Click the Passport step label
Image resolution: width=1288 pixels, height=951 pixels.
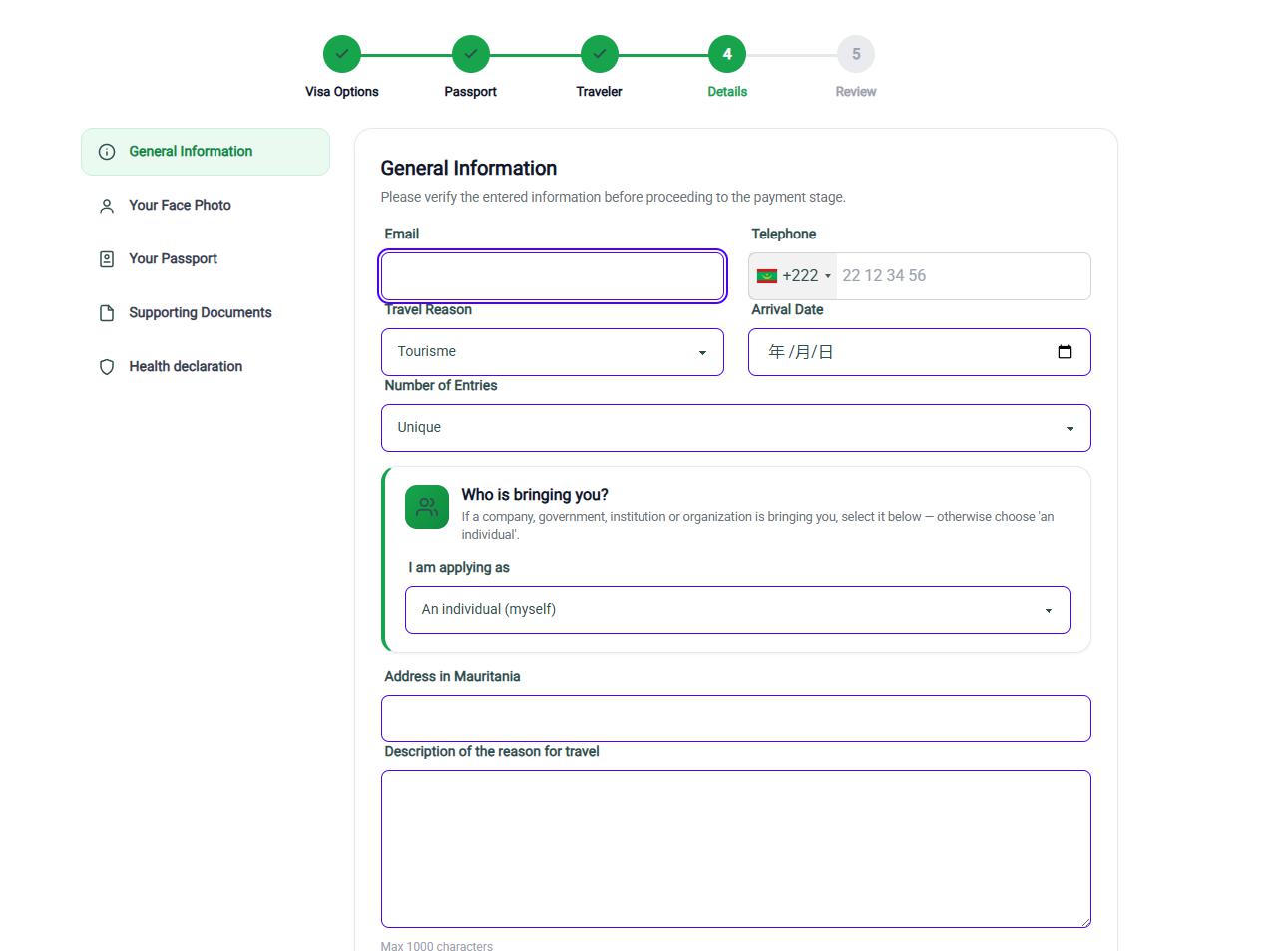[x=471, y=91]
